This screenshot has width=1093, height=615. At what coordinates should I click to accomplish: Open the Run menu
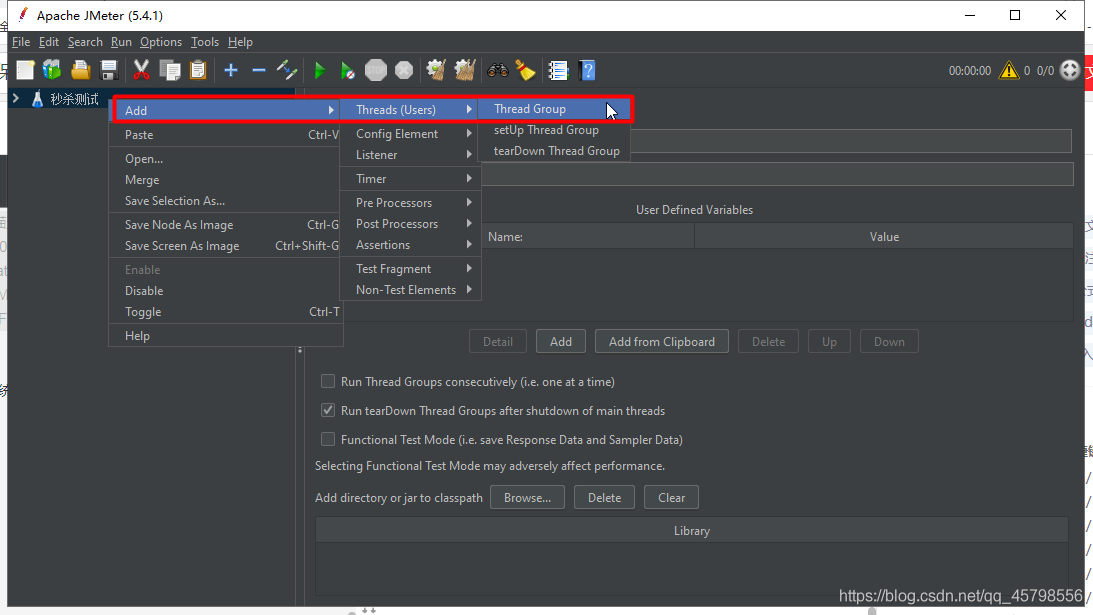click(x=121, y=42)
